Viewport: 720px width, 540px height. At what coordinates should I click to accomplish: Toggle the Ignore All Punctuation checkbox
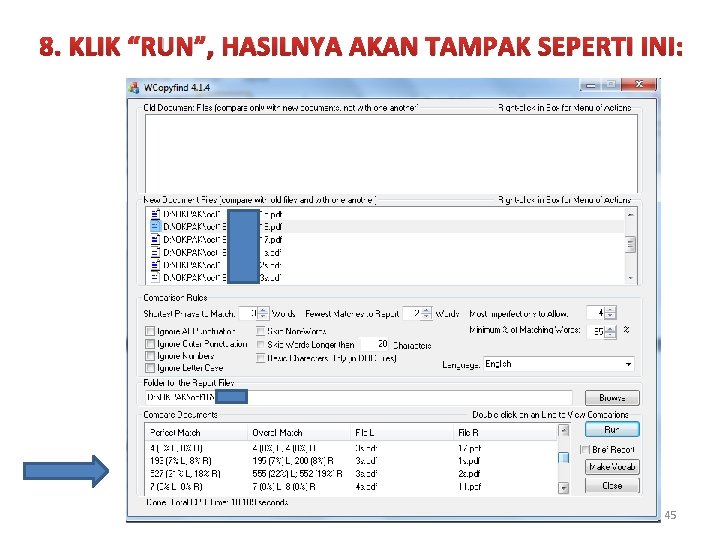point(150,331)
